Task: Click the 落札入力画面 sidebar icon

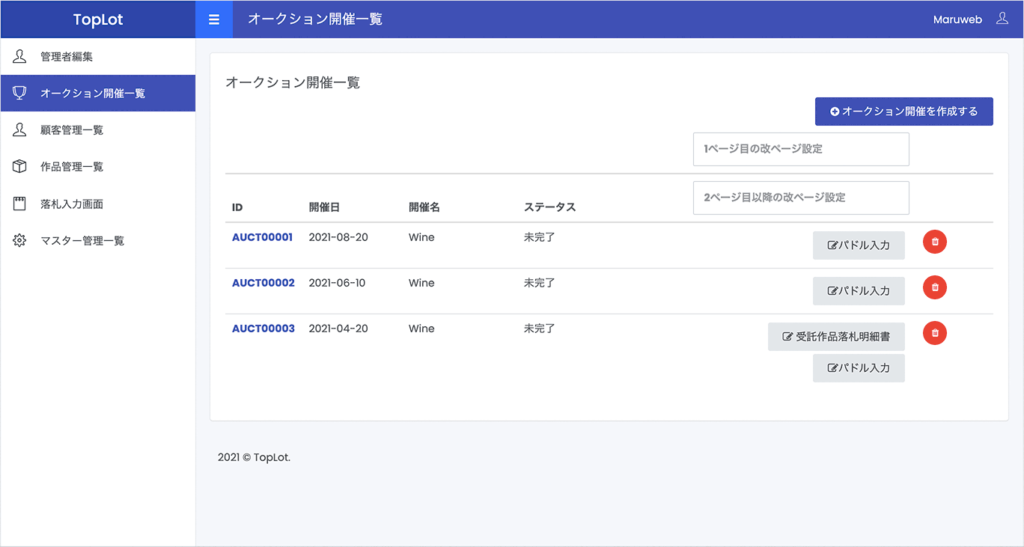Action: (20, 204)
